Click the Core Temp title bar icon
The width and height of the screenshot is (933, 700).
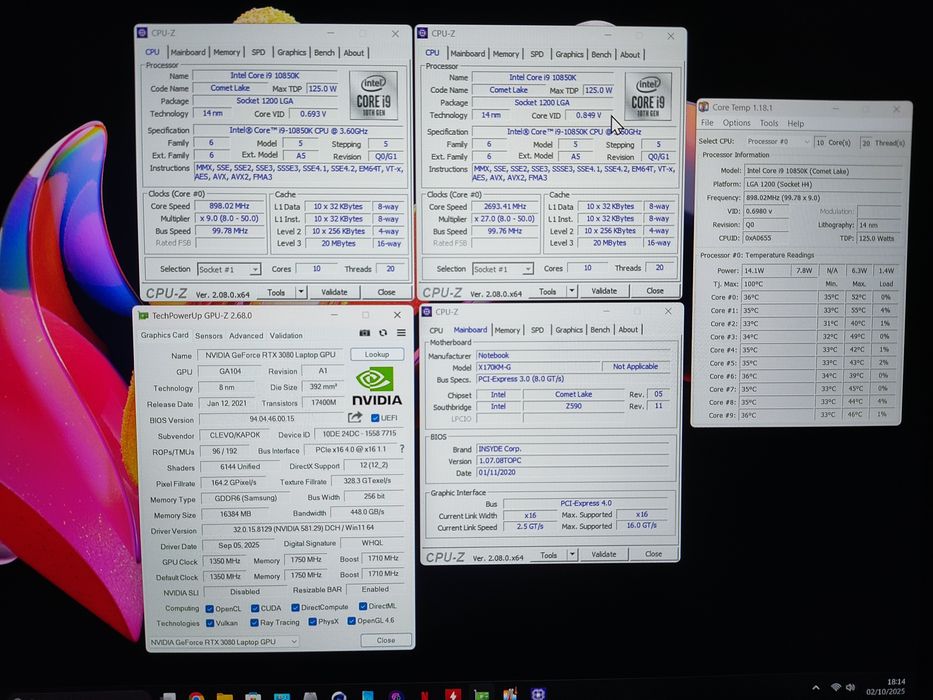click(x=704, y=107)
